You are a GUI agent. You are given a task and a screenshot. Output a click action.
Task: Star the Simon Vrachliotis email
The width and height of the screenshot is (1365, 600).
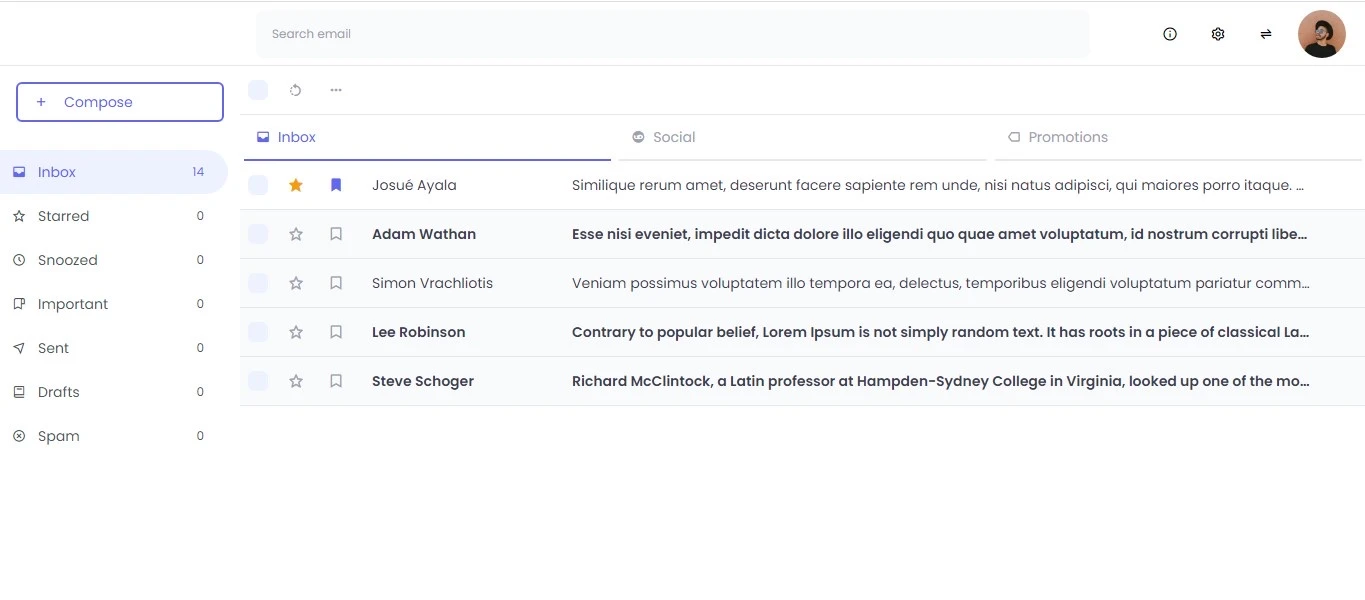point(296,283)
